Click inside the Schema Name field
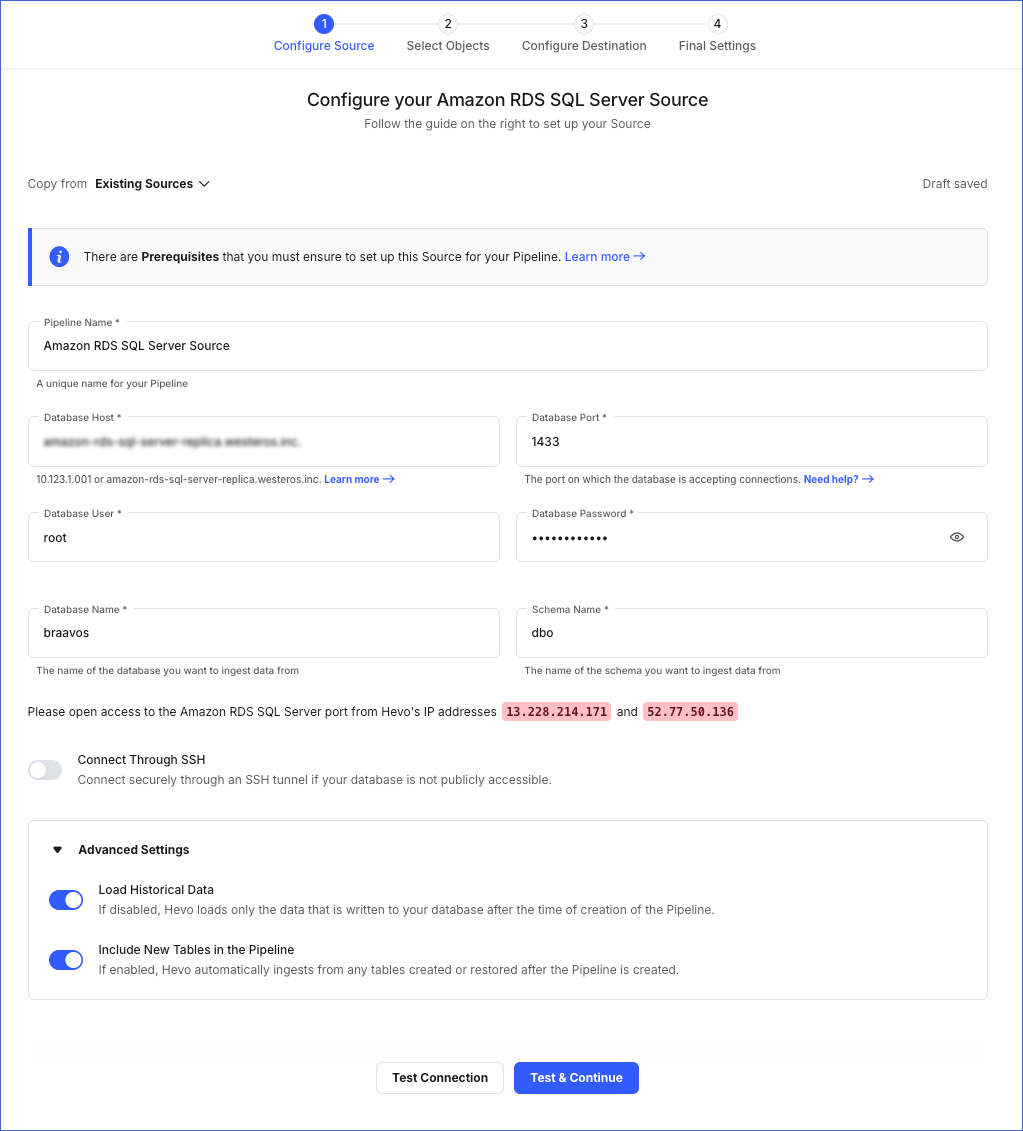The width and height of the screenshot is (1023, 1131). click(751, 632)
